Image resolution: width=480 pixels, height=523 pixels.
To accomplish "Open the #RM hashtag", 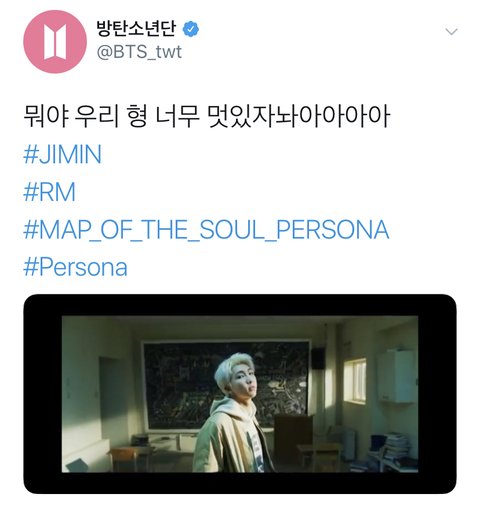I will coord(49,192).
